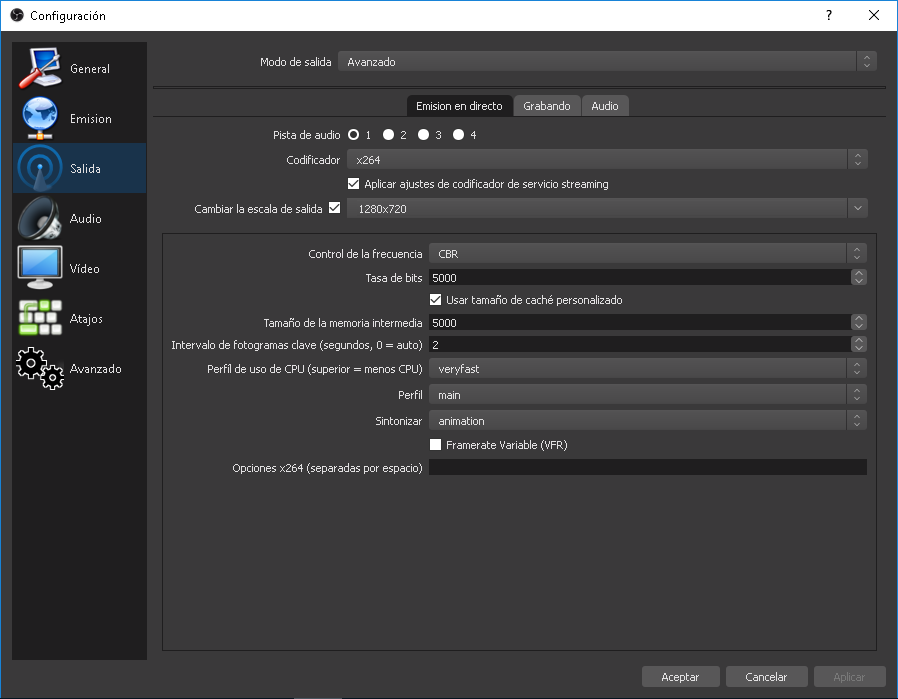Click the 'Pista de audio' label

point(306,135)
